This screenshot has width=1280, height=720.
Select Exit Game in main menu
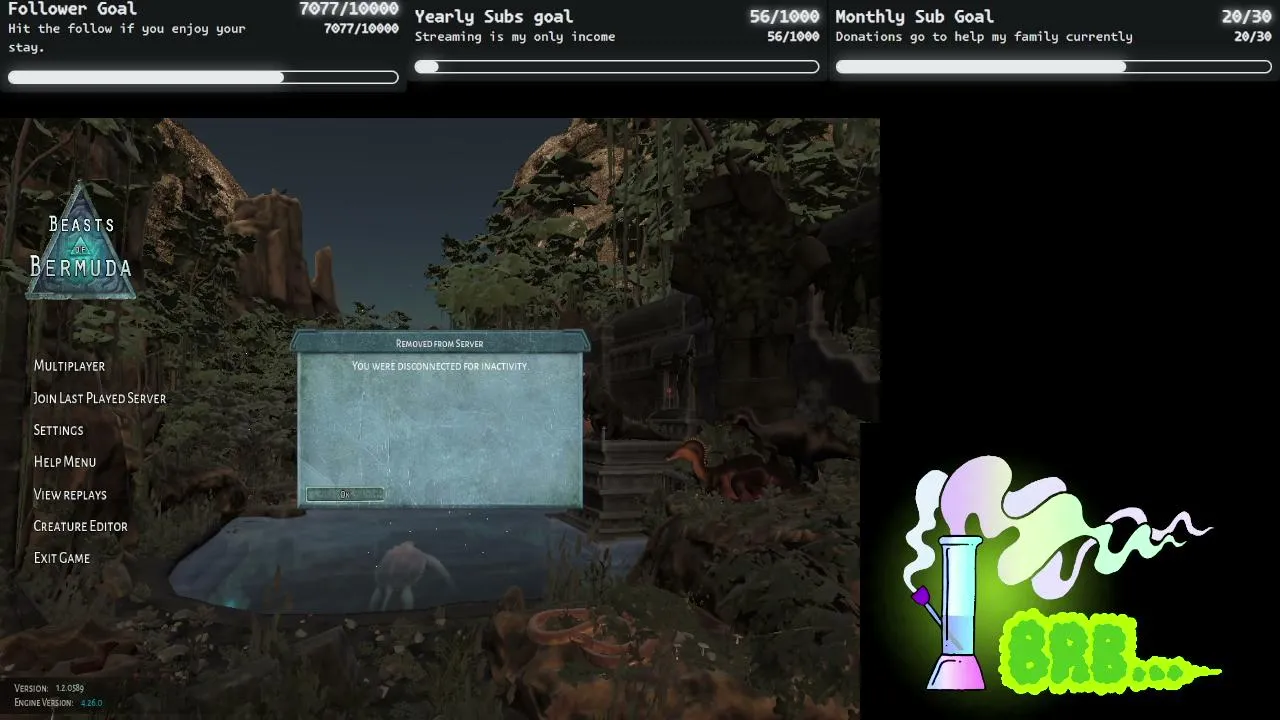click(x=62, y=558)
